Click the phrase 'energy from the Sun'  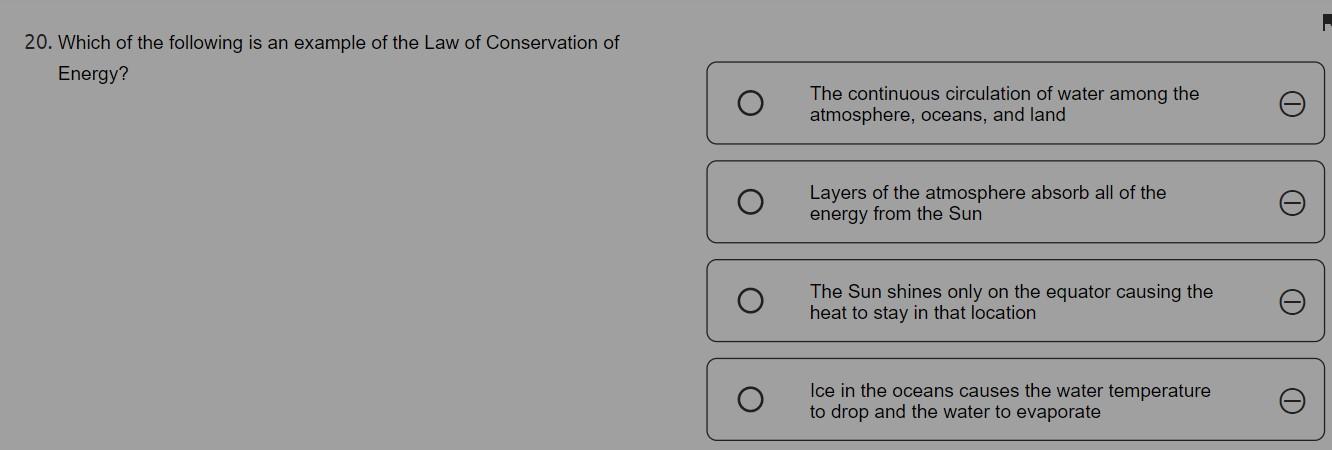895,214
